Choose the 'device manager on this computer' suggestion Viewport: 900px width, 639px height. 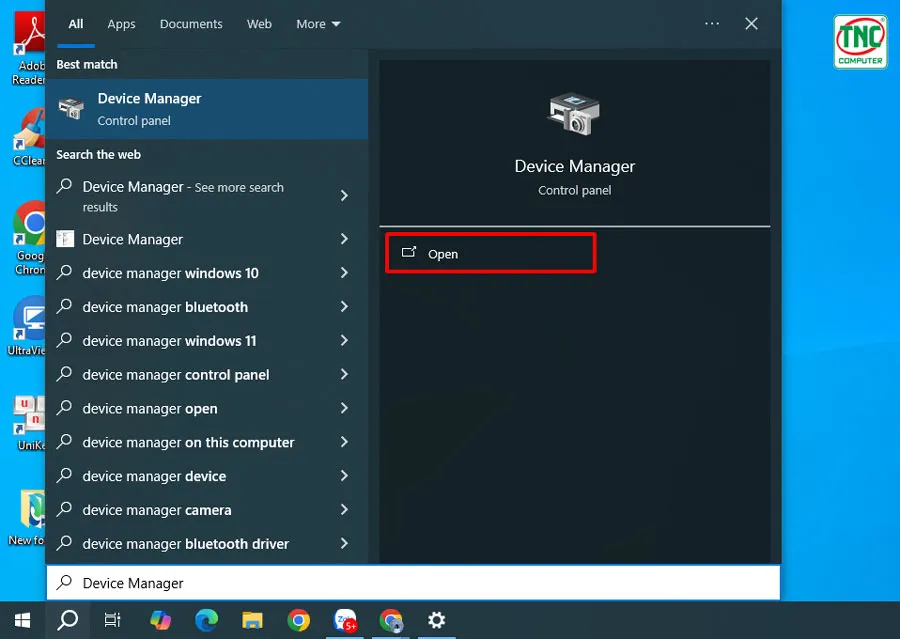click(x=188, y=443)
